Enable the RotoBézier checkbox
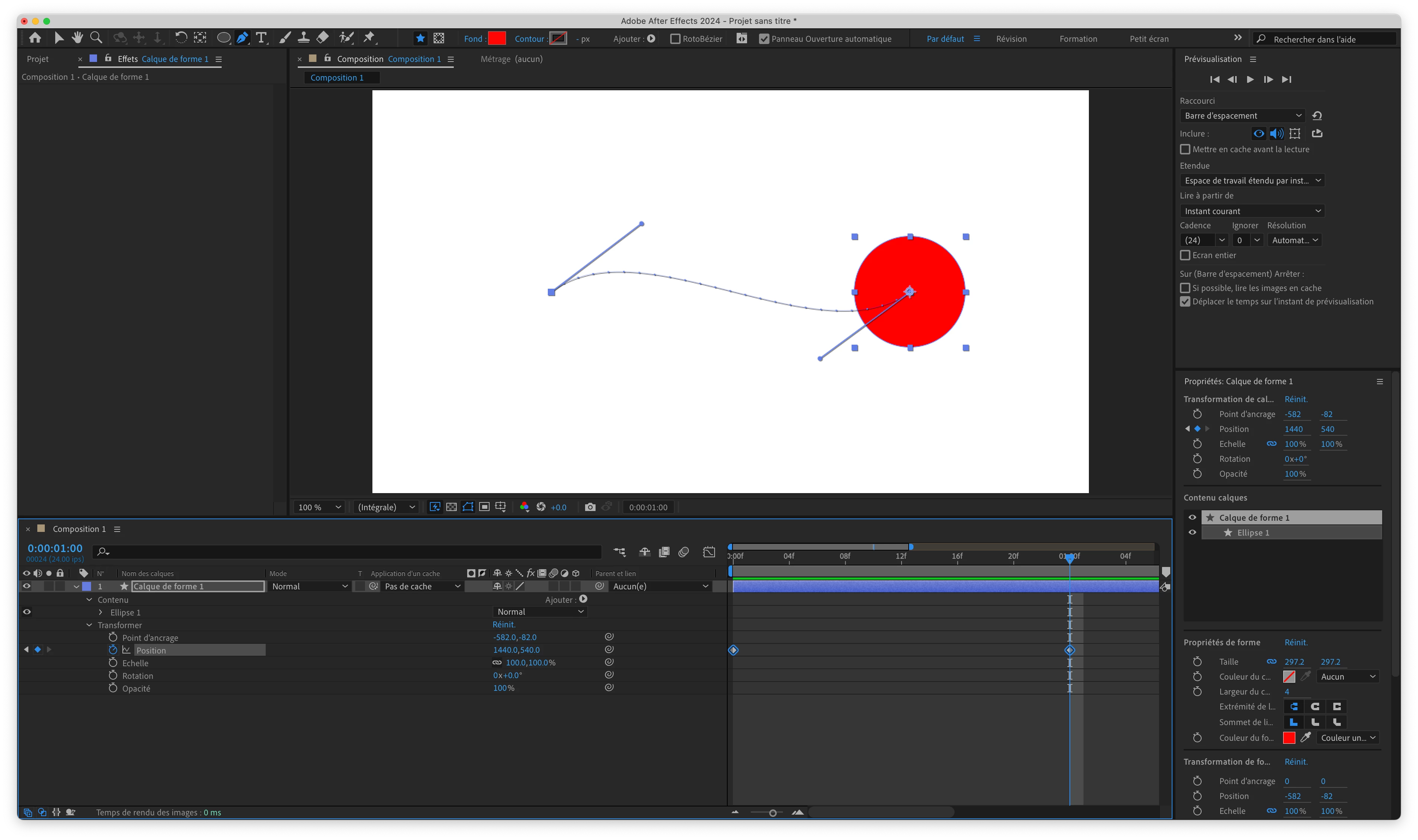The image size is (1418, 840). coord(675,39)
